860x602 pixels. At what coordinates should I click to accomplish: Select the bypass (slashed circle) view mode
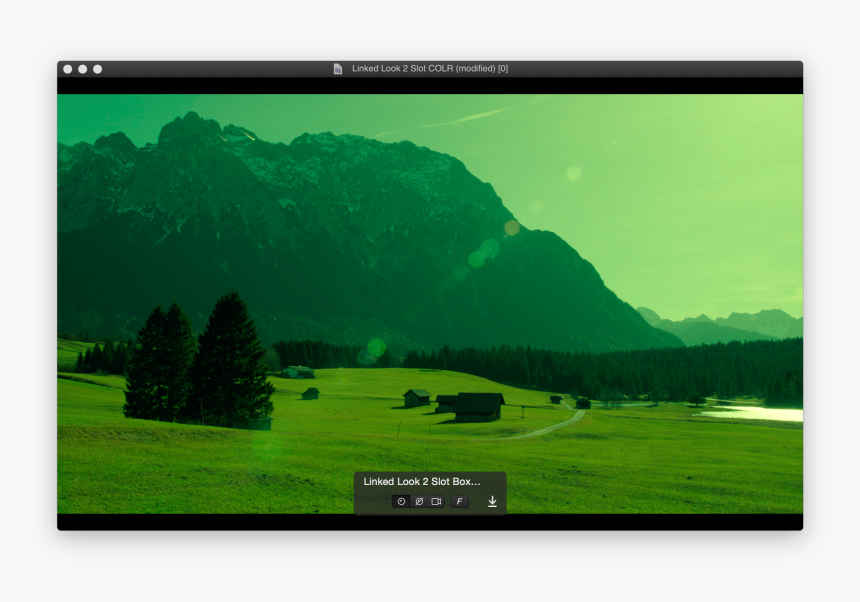[419, 501]
